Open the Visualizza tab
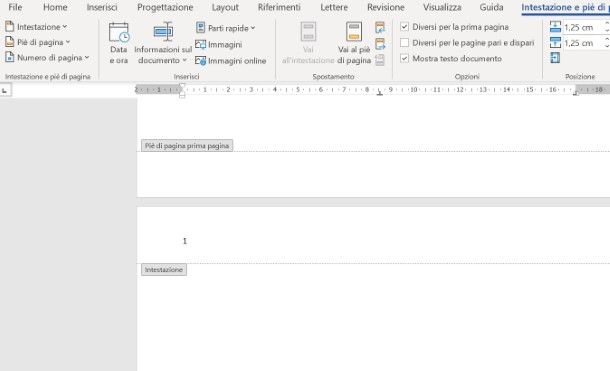 (442, 7)
